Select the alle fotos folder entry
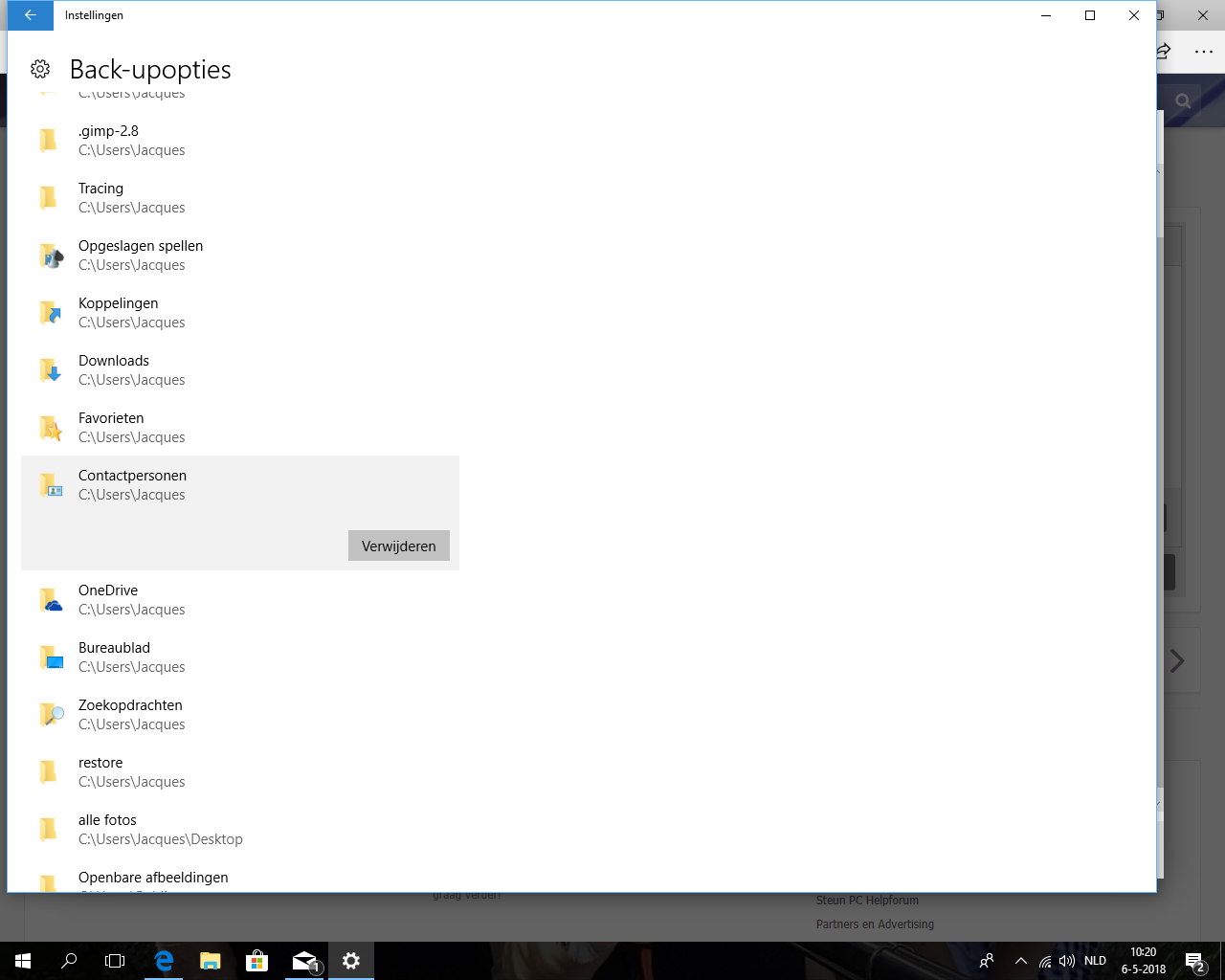The image size is (1225, 980). click(x=240, y=829)
